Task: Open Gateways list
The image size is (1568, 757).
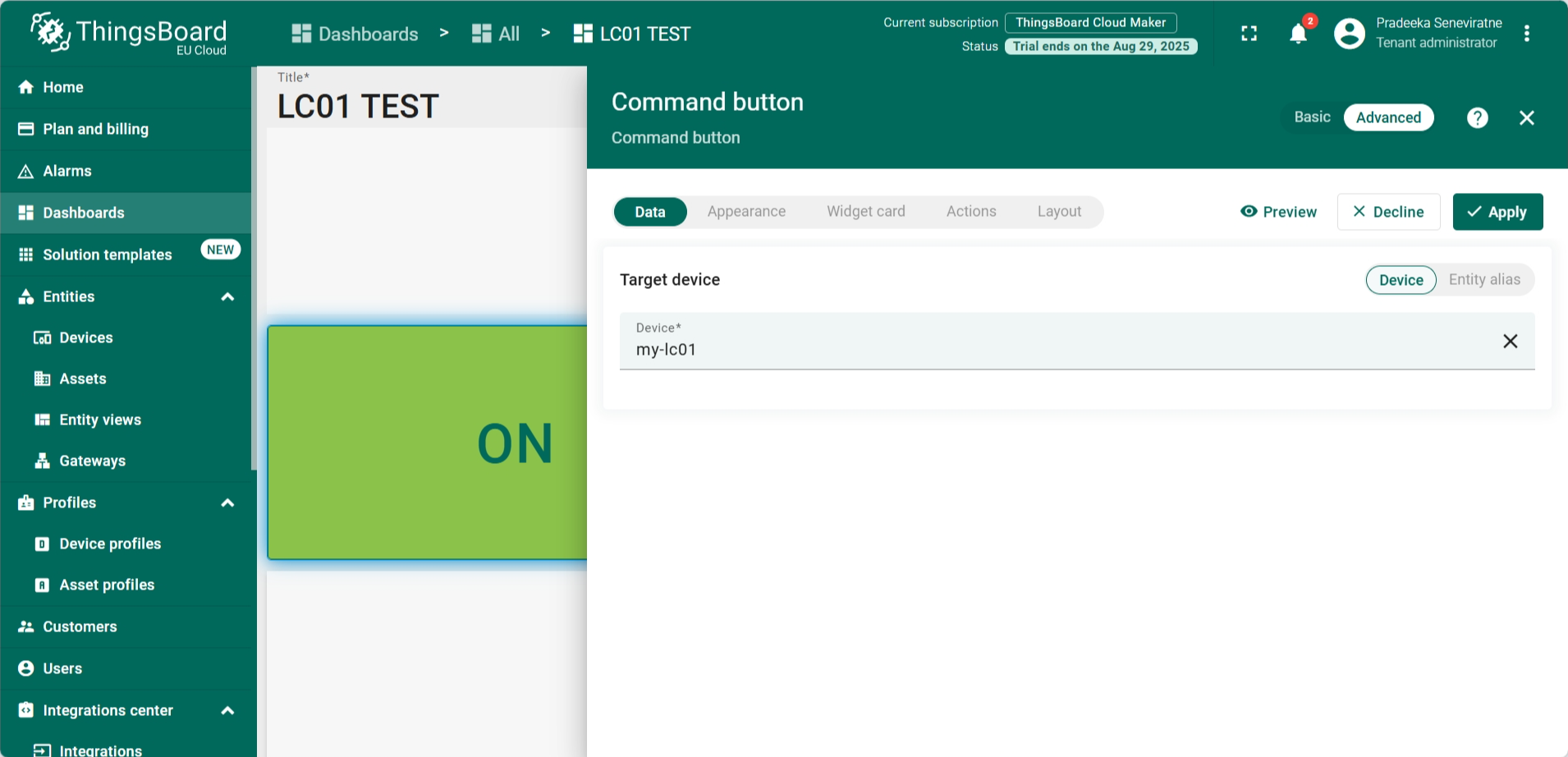Action: coord(126,461)
